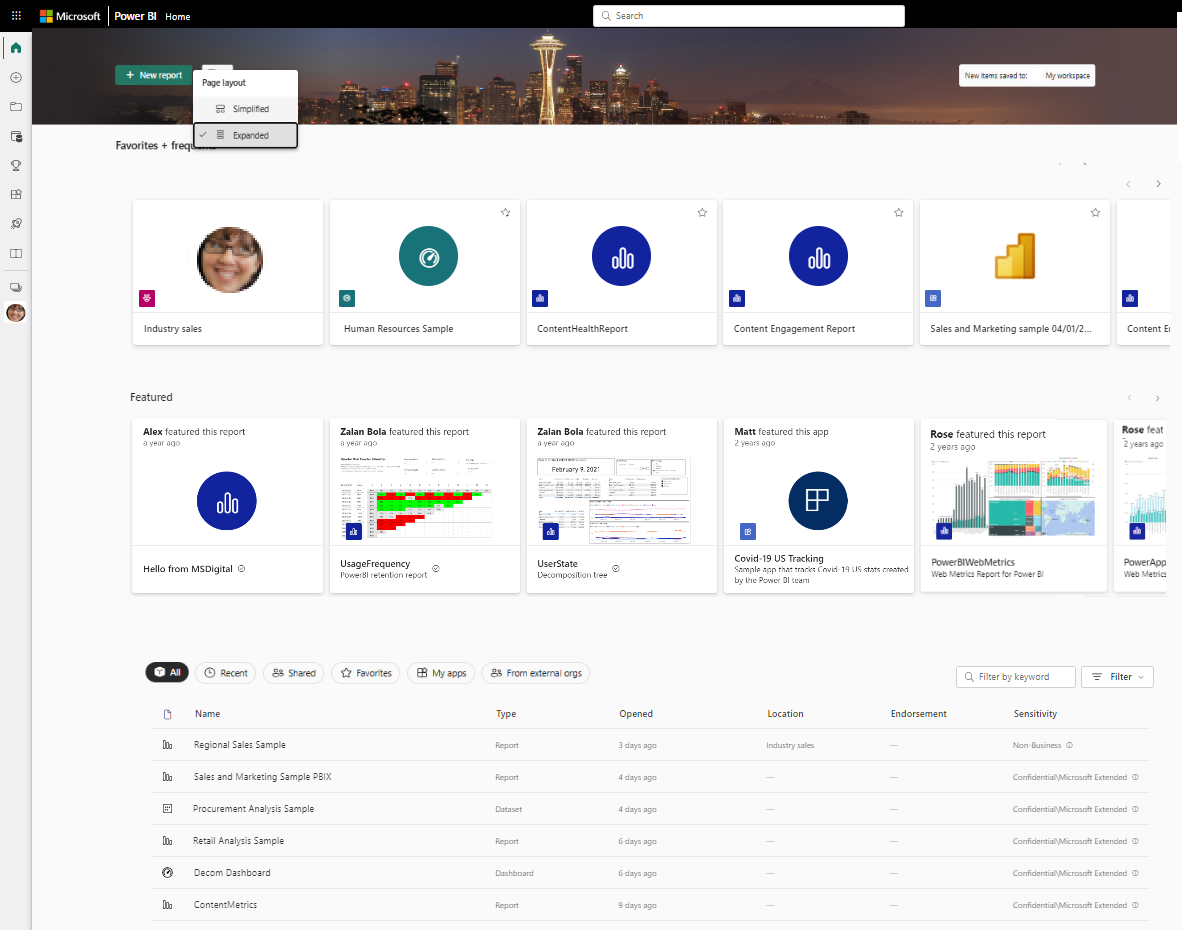Favorite the Content Engagement Report card
1182x930 pixels.
(899, 213)
